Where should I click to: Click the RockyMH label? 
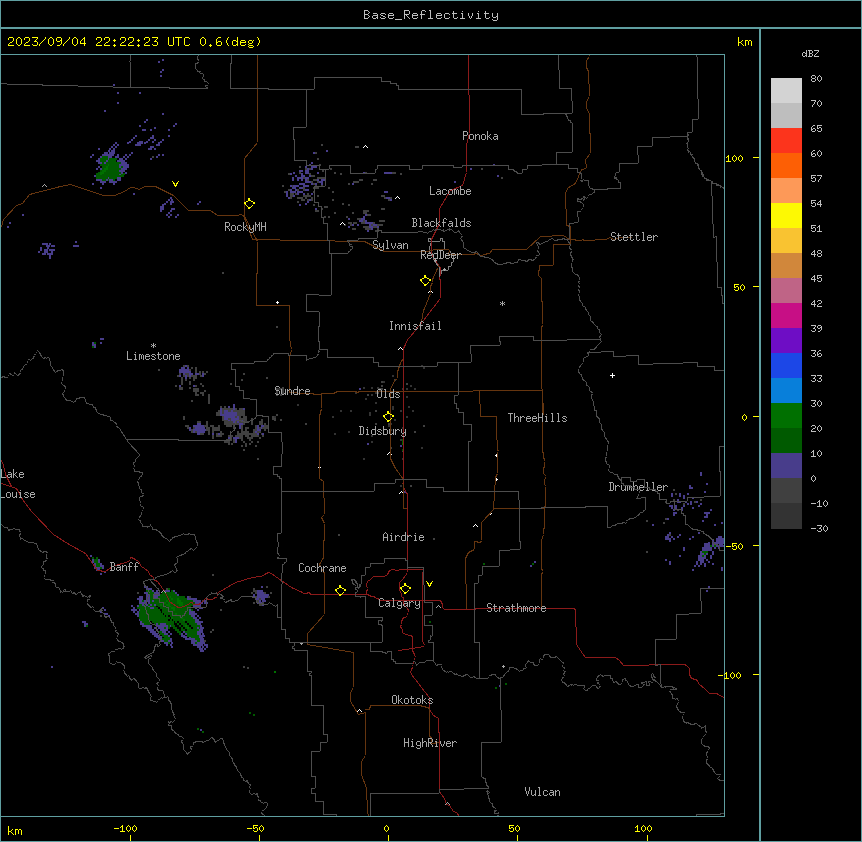click(x=245, y=227)
